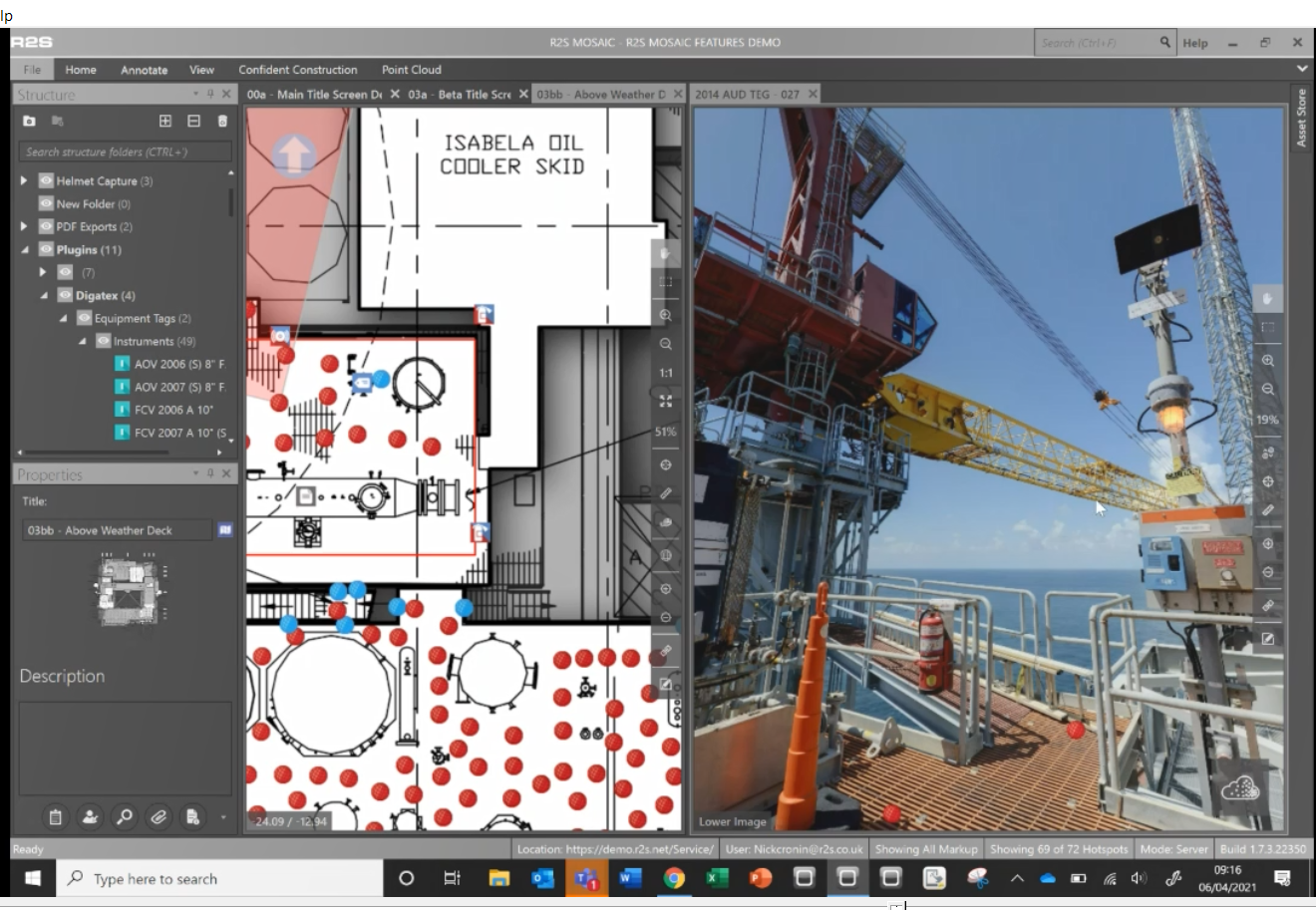Click the cloud point-cloud icon on the photo
Image resolution: width=1316 pixels, height=910 pixels.
(x=1239, y=790)
